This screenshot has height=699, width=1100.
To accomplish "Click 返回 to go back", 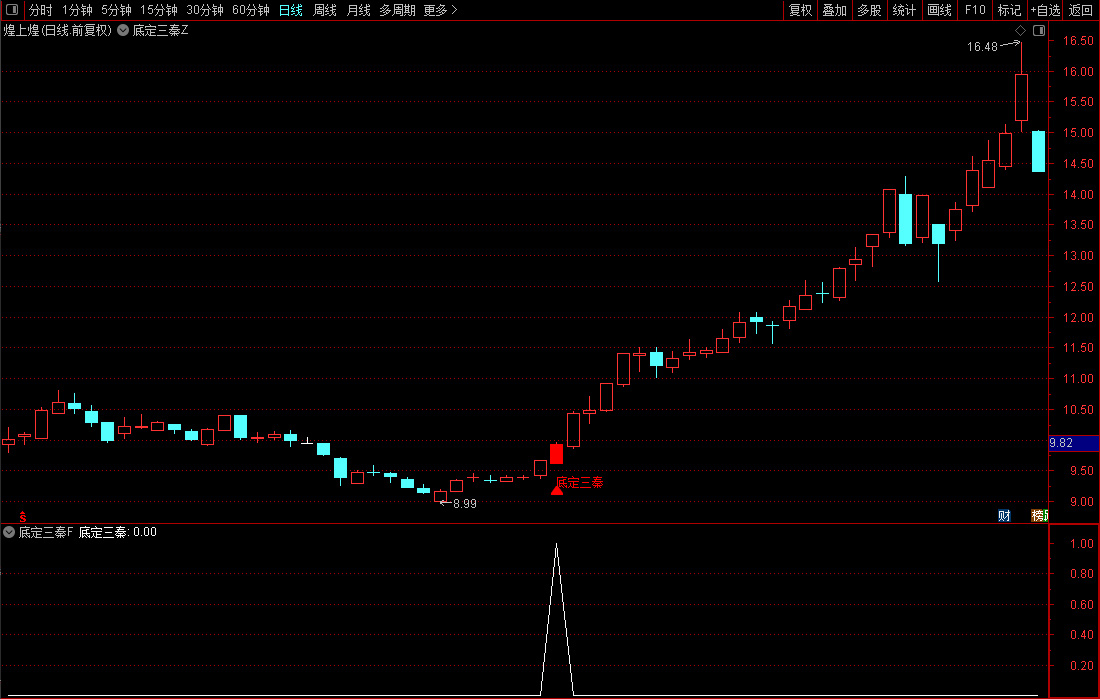I will click(x=1080, y=10).
